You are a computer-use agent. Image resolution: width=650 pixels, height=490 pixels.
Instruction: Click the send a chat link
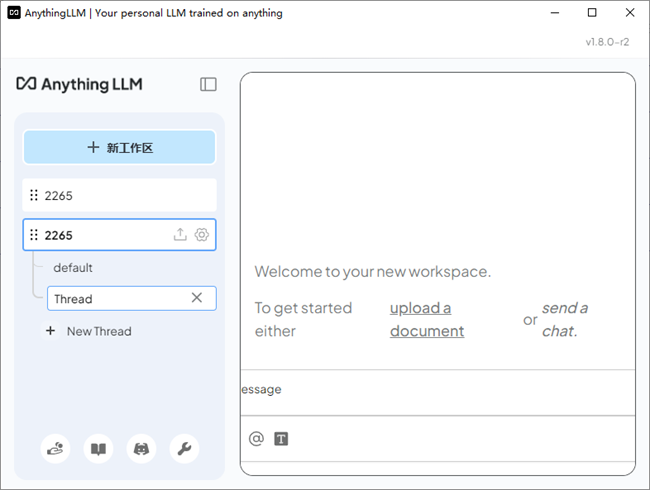[x=564, y=319]
